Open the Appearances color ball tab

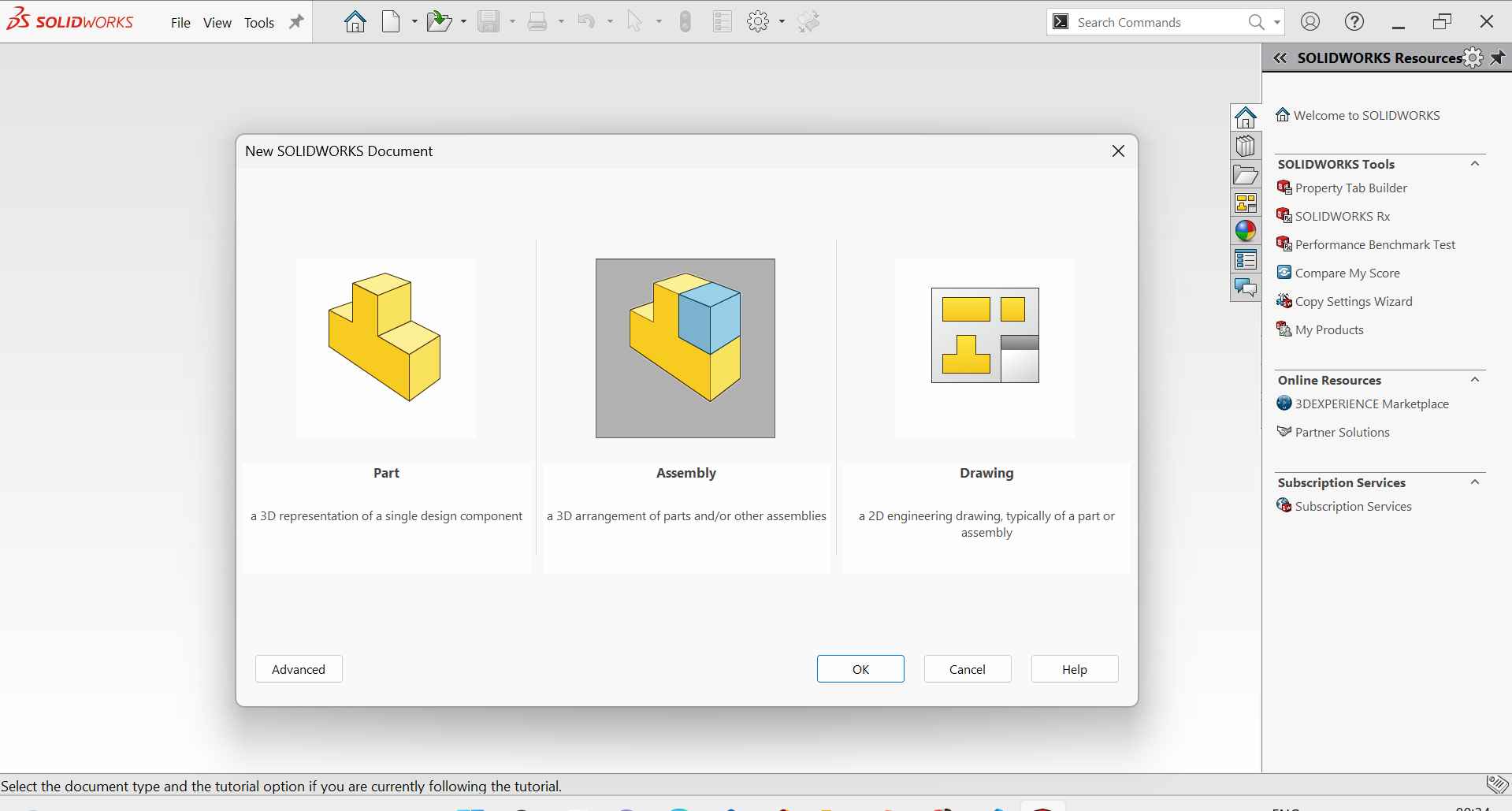click(1246, 231)
